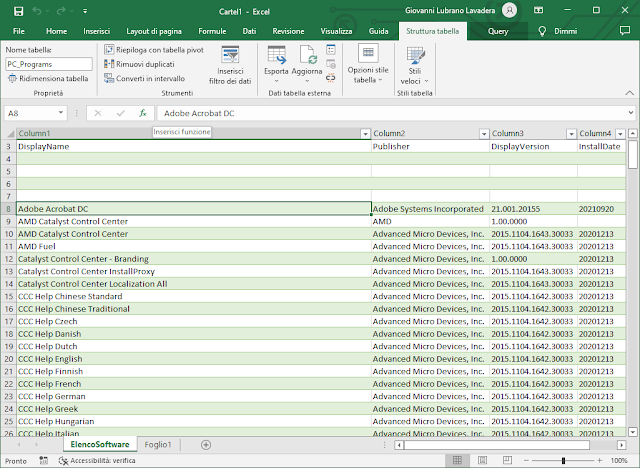Switch to Page Break preview icon

(507, 460)
